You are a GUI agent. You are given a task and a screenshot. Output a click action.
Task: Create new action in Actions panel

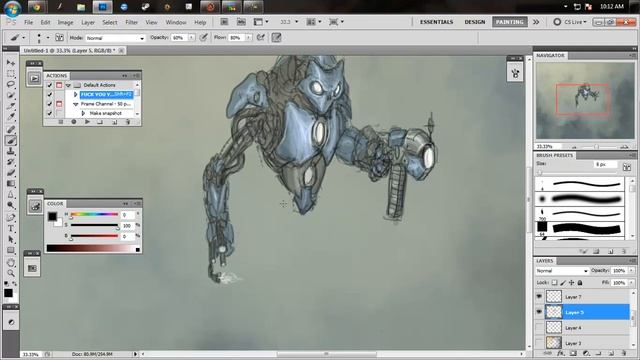(x=114, y=122)
